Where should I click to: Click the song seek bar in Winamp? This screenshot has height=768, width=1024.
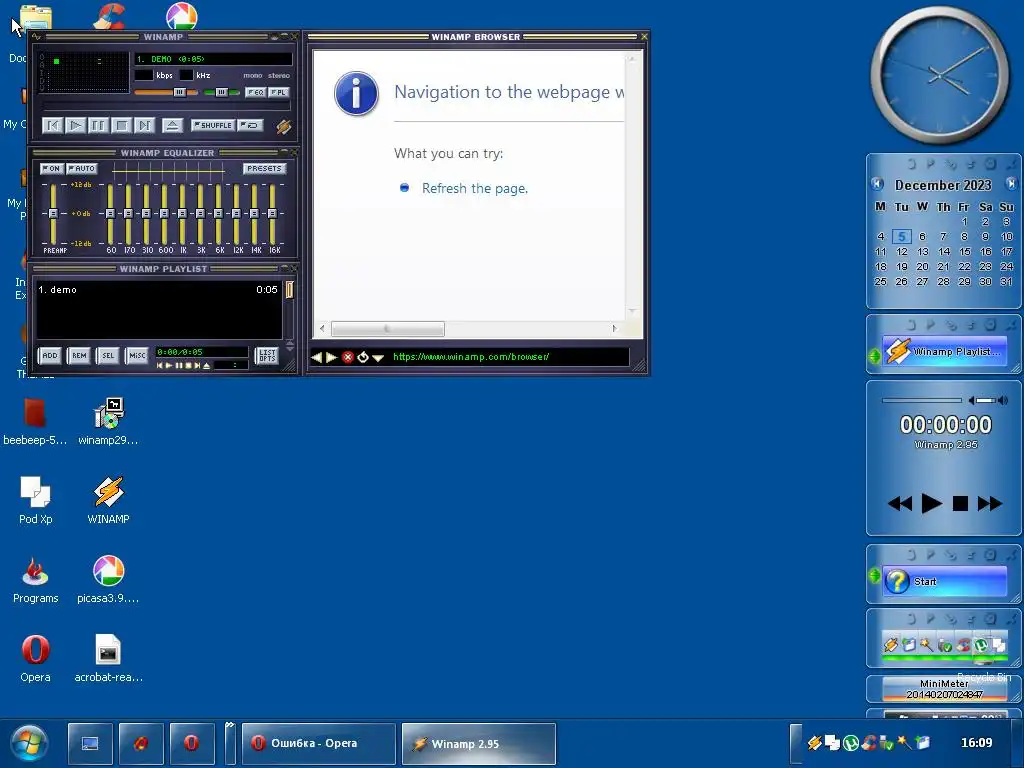[166, 106]
